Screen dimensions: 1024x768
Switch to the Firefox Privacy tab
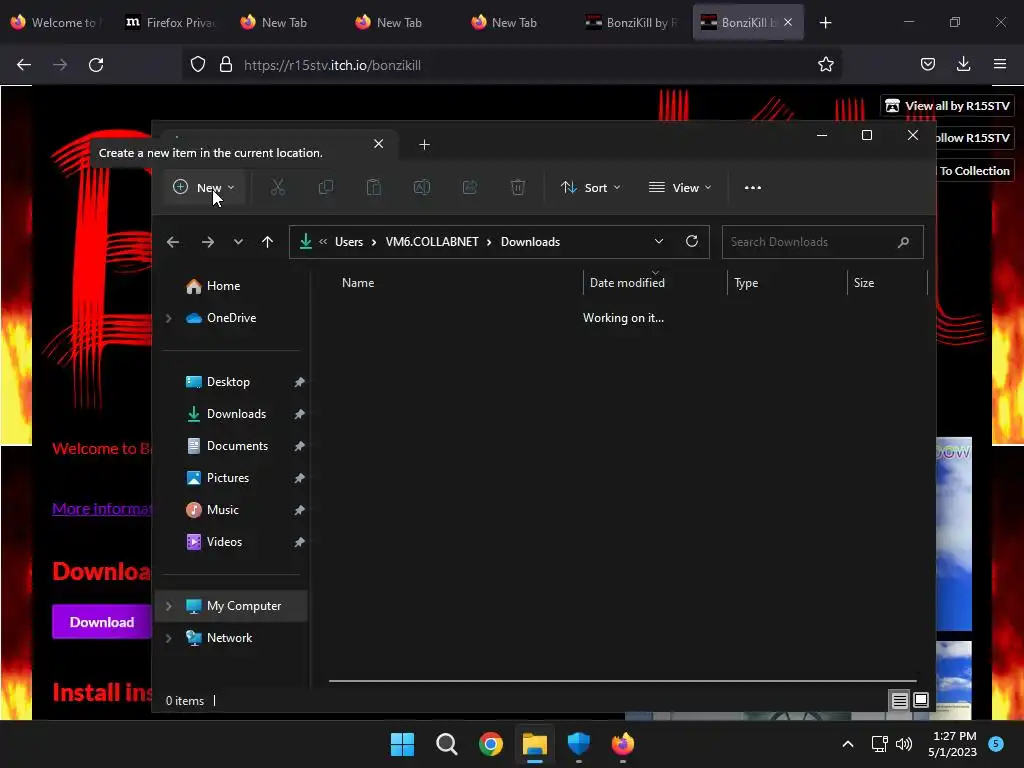(x=172, y=22)
